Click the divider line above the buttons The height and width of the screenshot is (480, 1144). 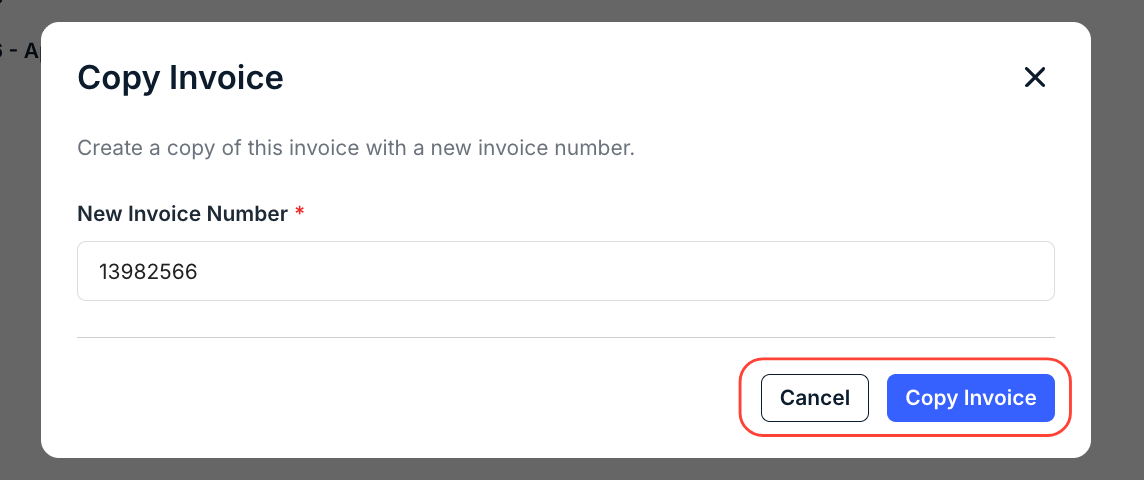click(565, 337)
